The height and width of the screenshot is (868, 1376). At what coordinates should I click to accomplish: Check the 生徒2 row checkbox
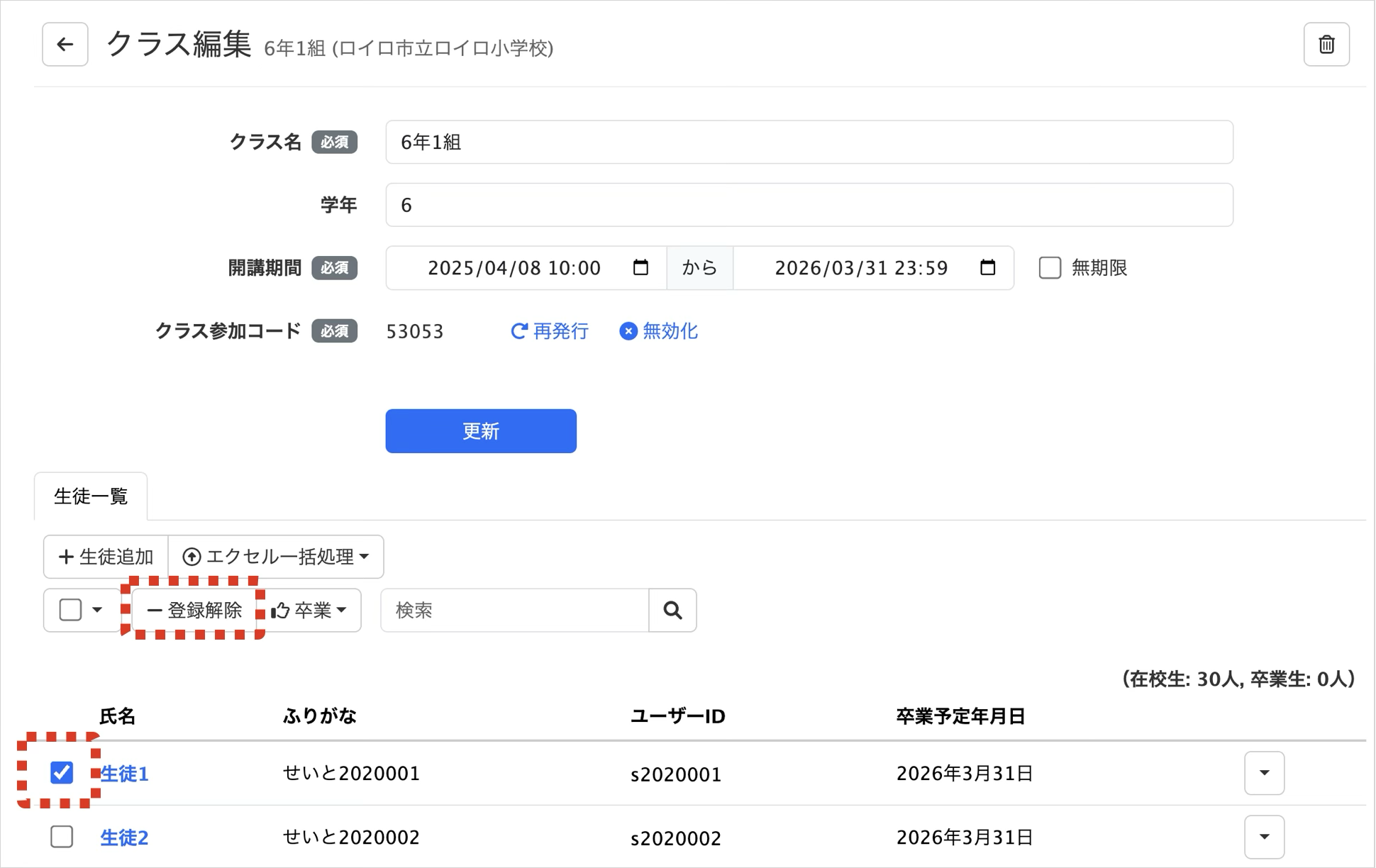pos(62,837)
